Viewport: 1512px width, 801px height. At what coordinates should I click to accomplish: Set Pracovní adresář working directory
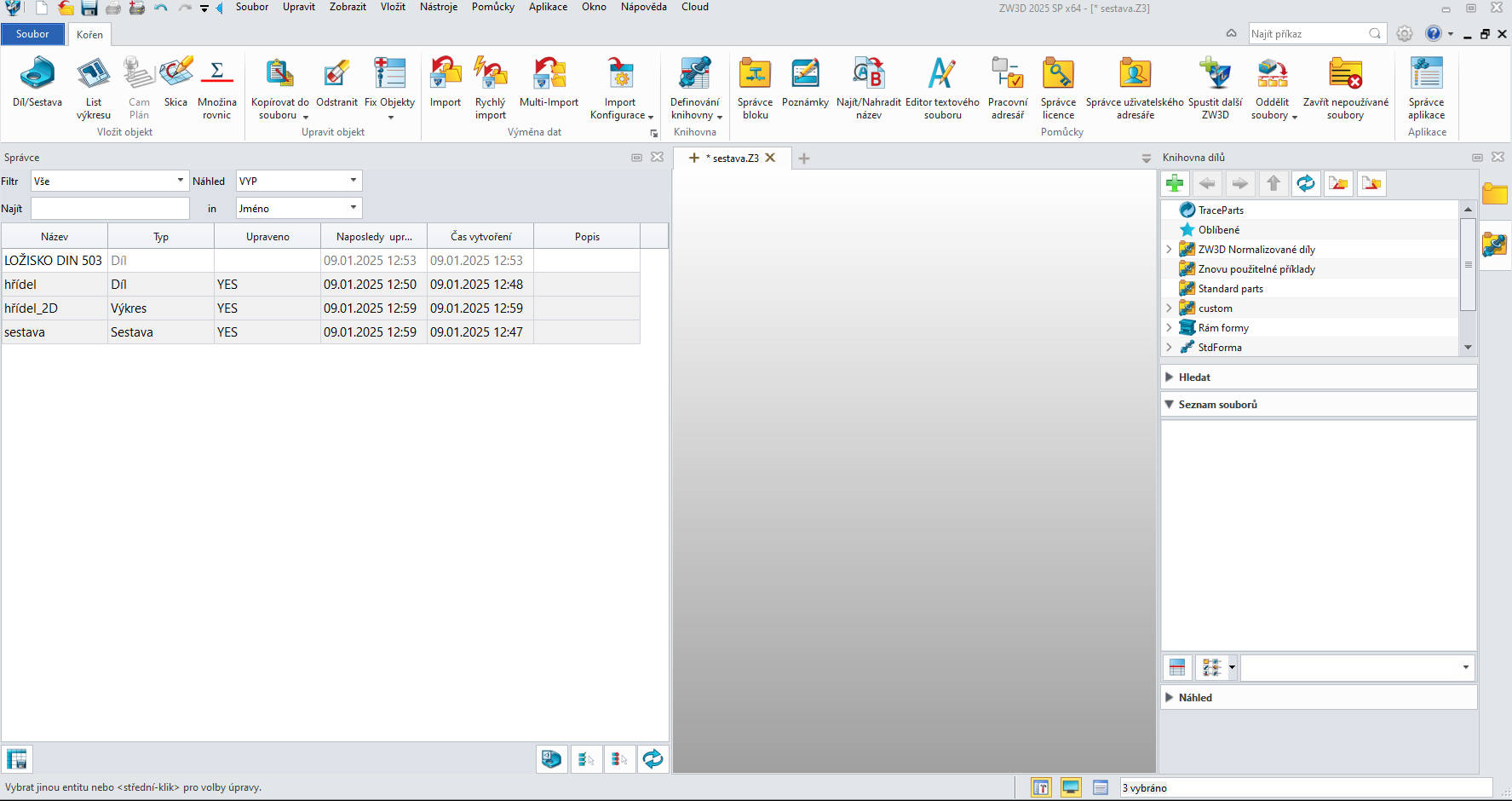click(1008, 88)
